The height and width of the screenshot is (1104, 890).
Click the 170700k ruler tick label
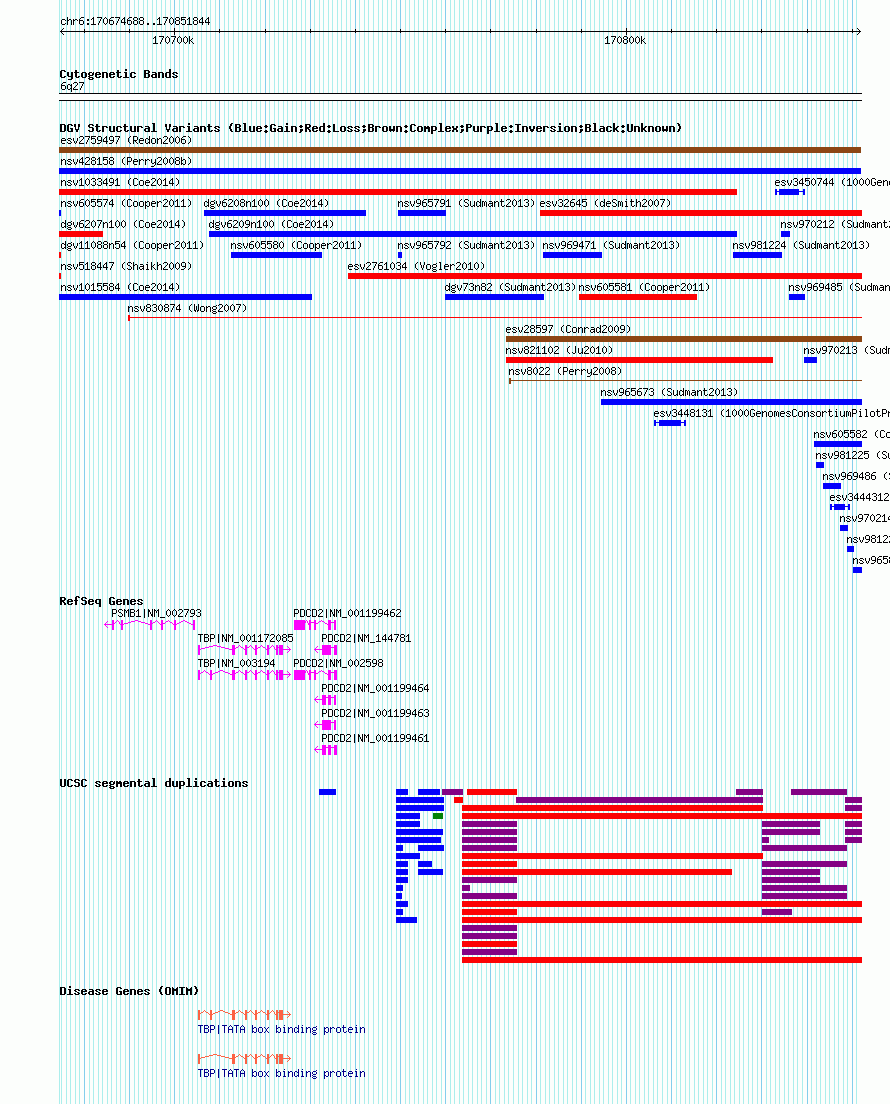[173, 41]
